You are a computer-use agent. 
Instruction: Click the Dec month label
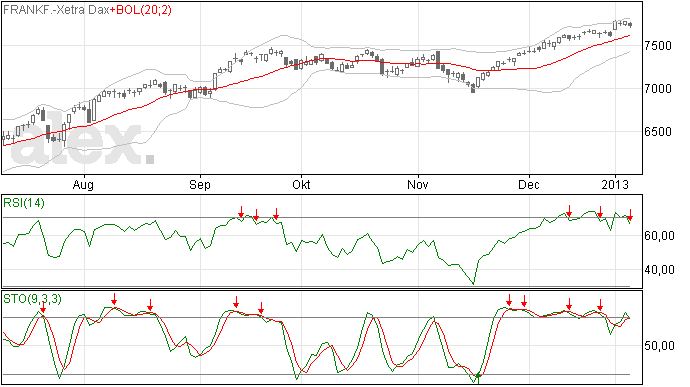point(529,184)
